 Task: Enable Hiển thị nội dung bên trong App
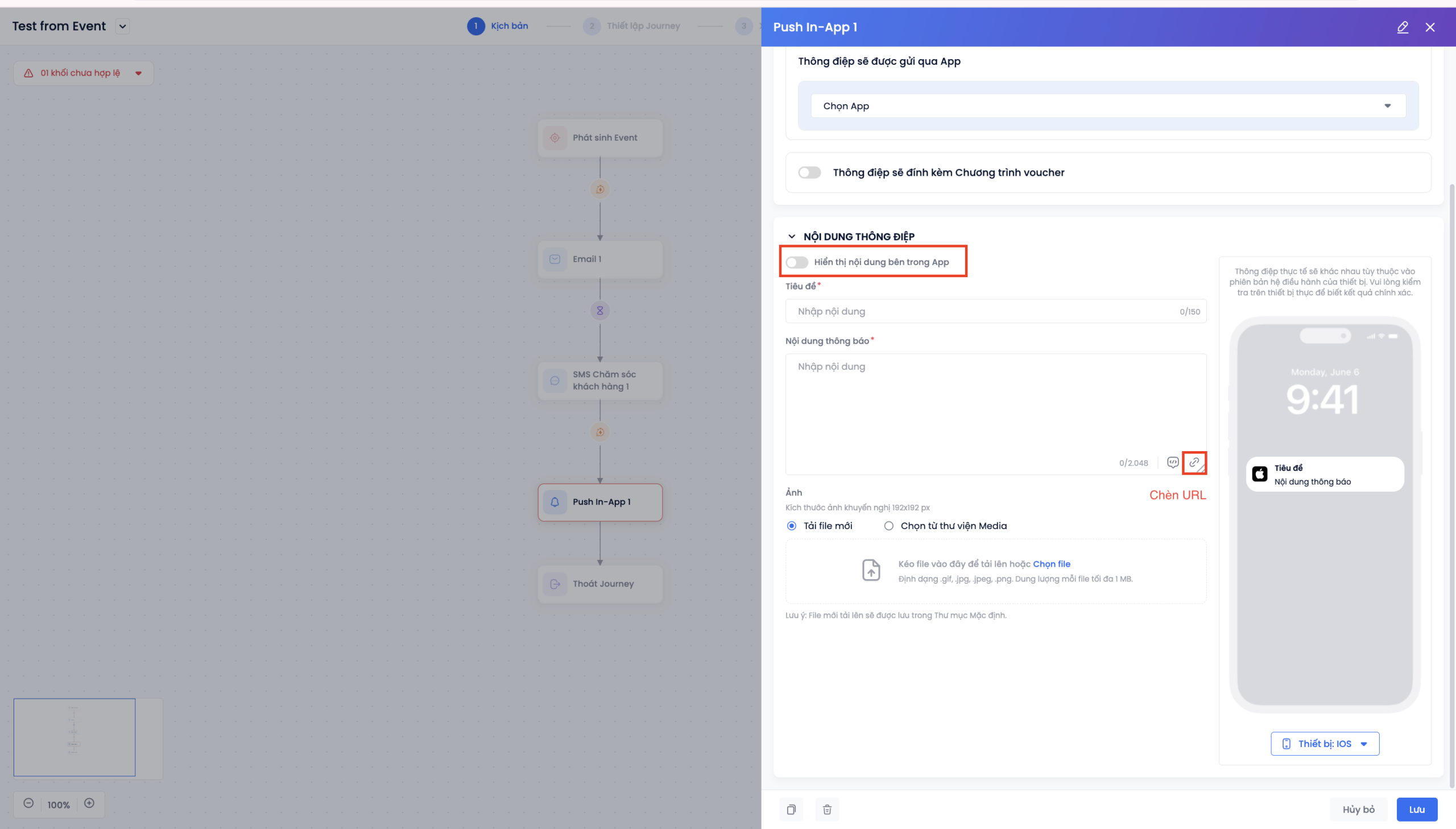click(797, 262)
